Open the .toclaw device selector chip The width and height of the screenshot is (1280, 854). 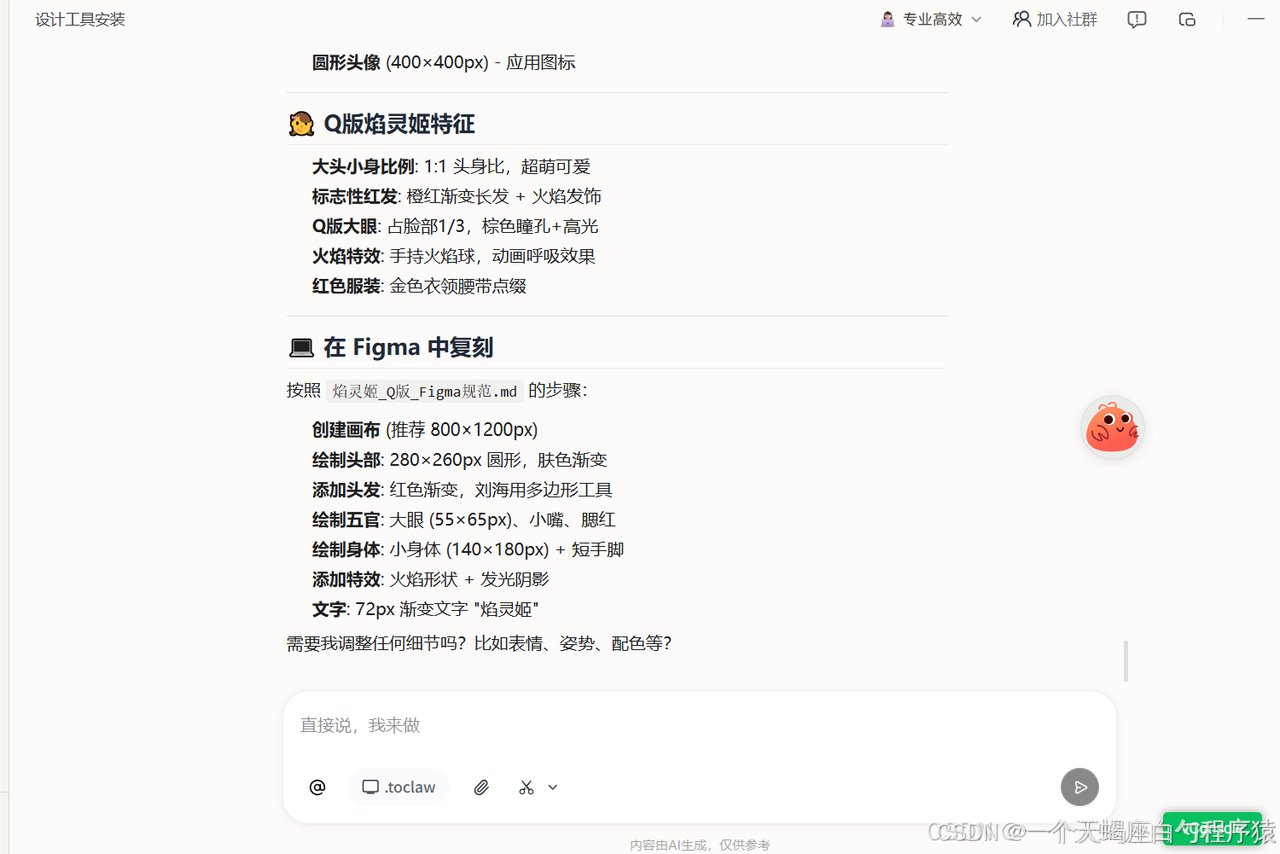point(398,787)
